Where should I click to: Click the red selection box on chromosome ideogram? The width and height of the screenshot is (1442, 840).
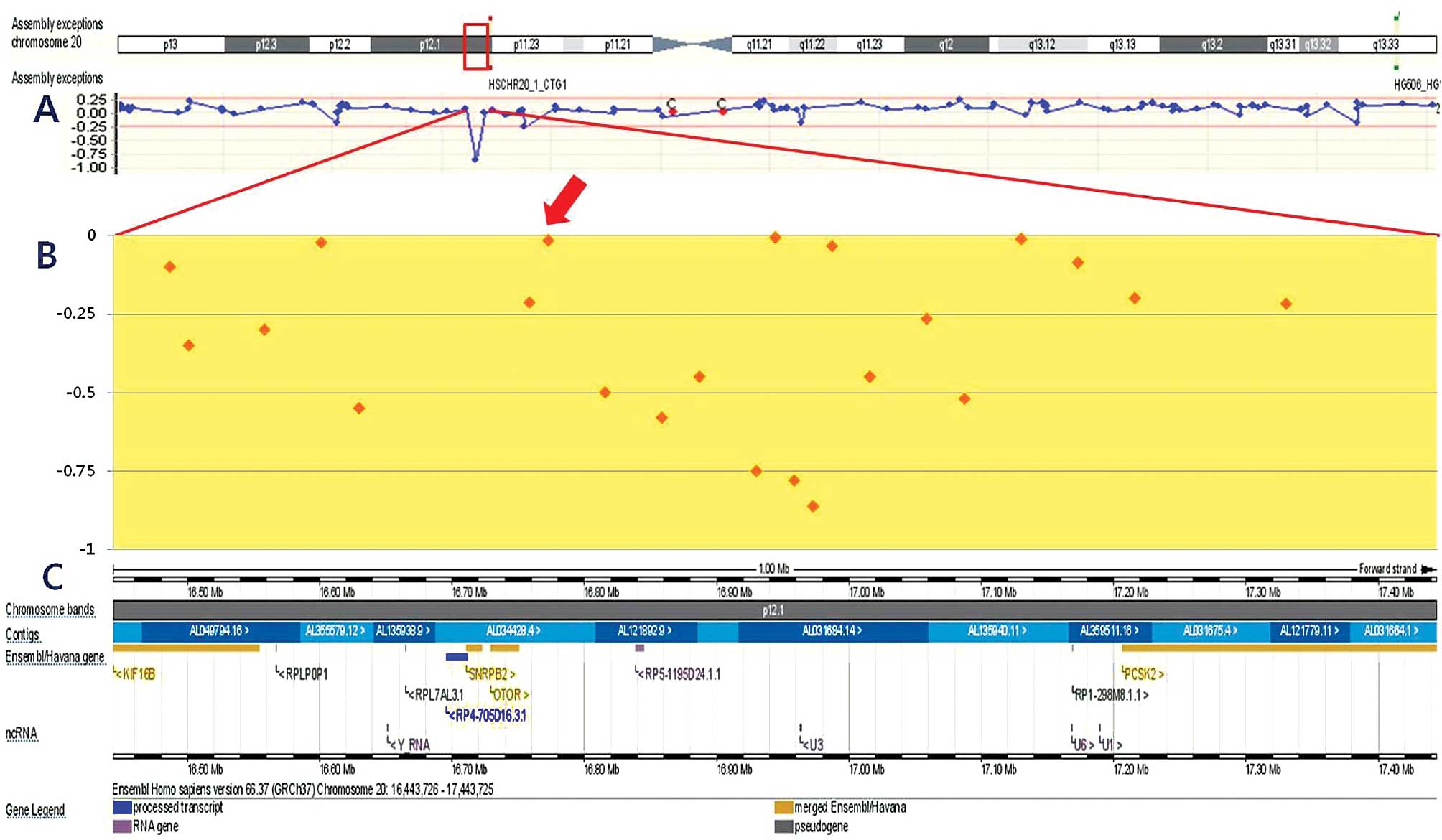tap(475, 47)
